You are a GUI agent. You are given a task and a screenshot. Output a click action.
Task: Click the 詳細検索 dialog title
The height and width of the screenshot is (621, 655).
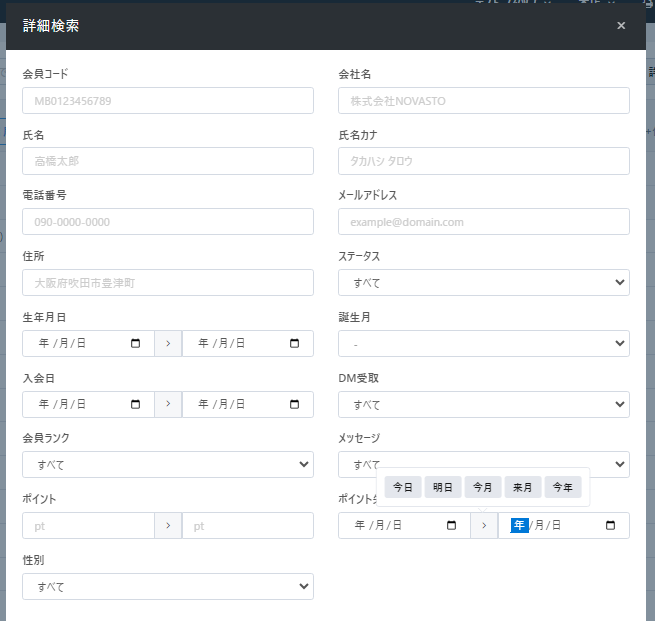click(x=51, y=26)
